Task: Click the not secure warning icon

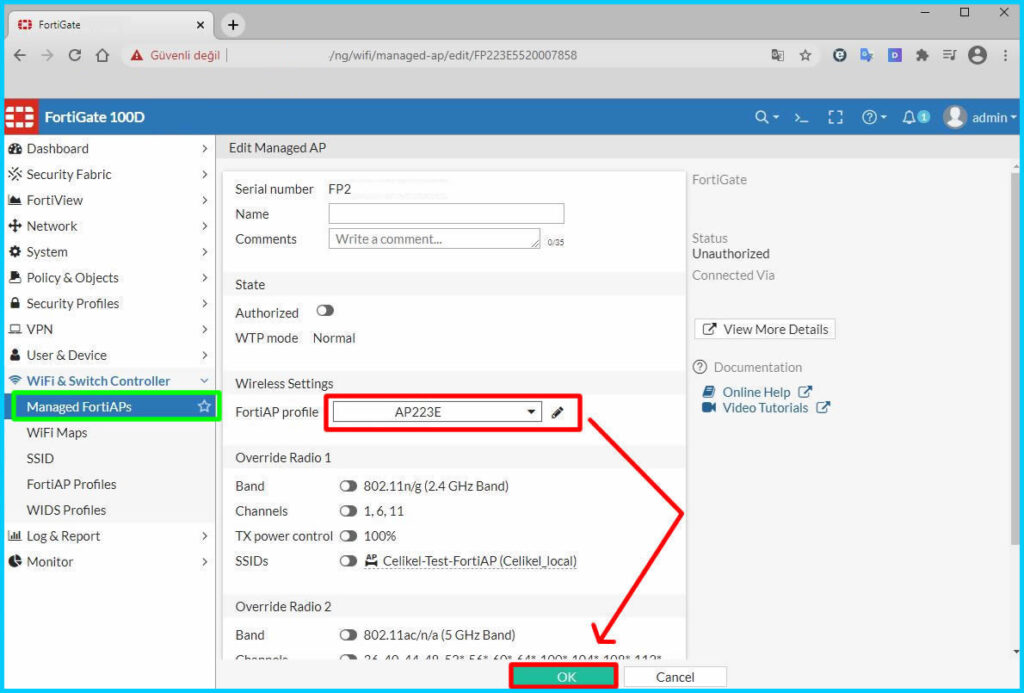Action: point(136,56)
